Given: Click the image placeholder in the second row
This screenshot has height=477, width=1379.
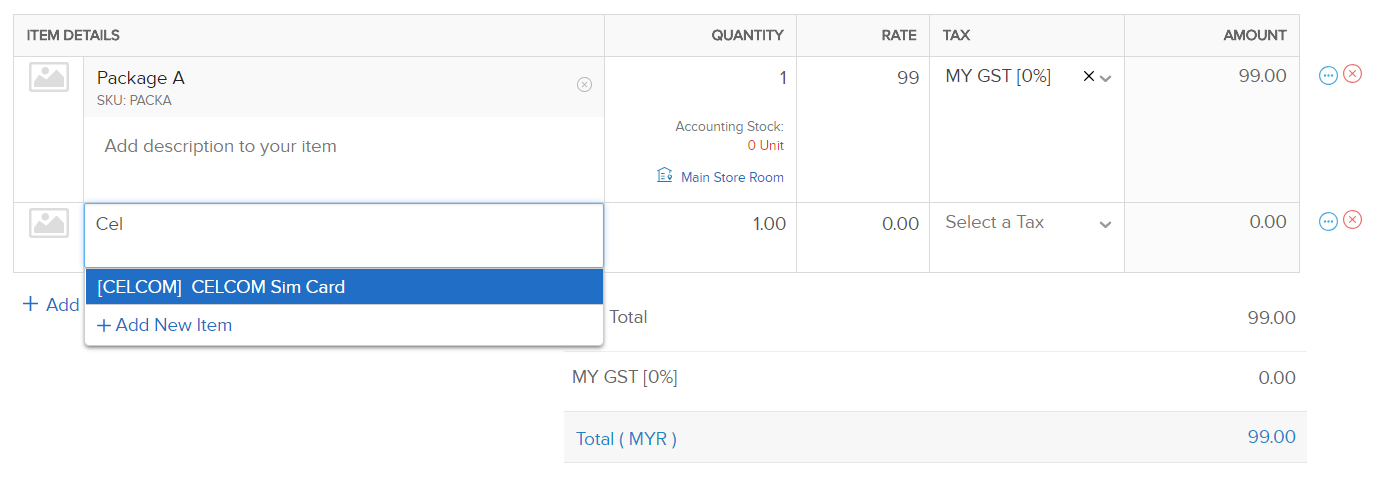Looking at the screenshot, I should tap(49, 223).
